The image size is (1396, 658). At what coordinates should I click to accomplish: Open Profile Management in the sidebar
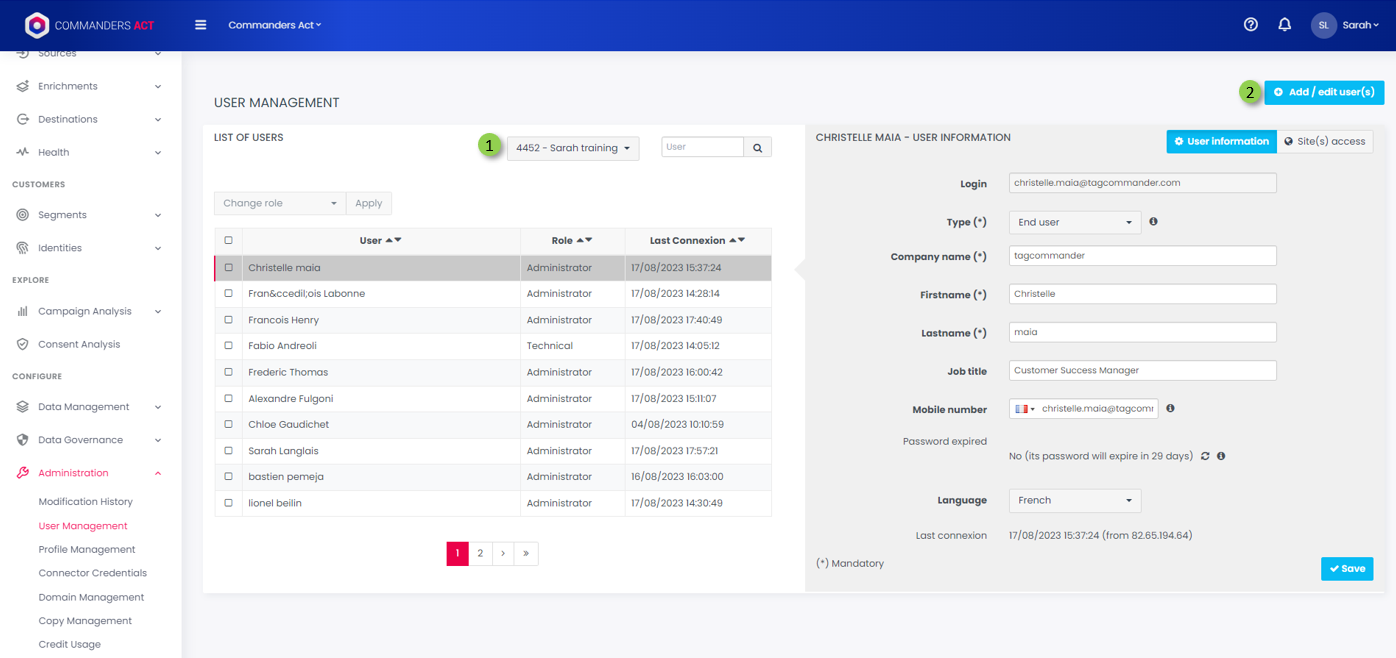pyautogui.click(x=87, y=549)
